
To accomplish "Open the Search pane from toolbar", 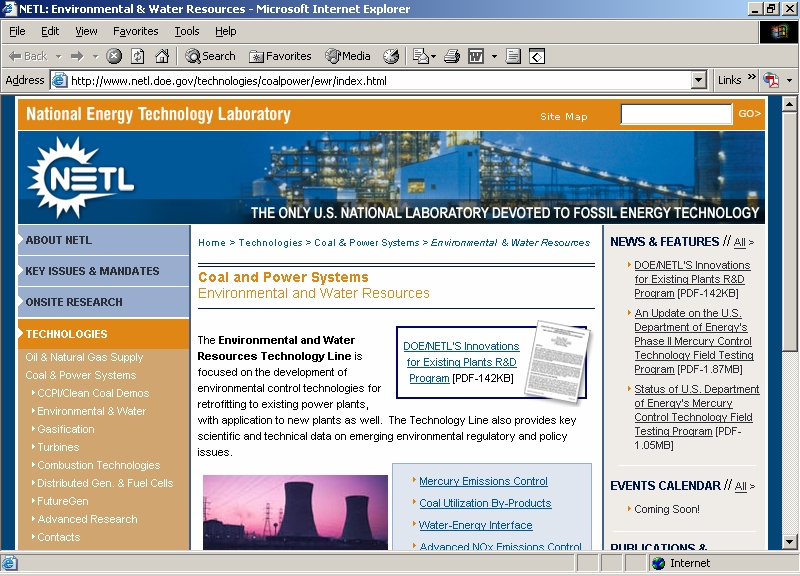I will 210,56.
